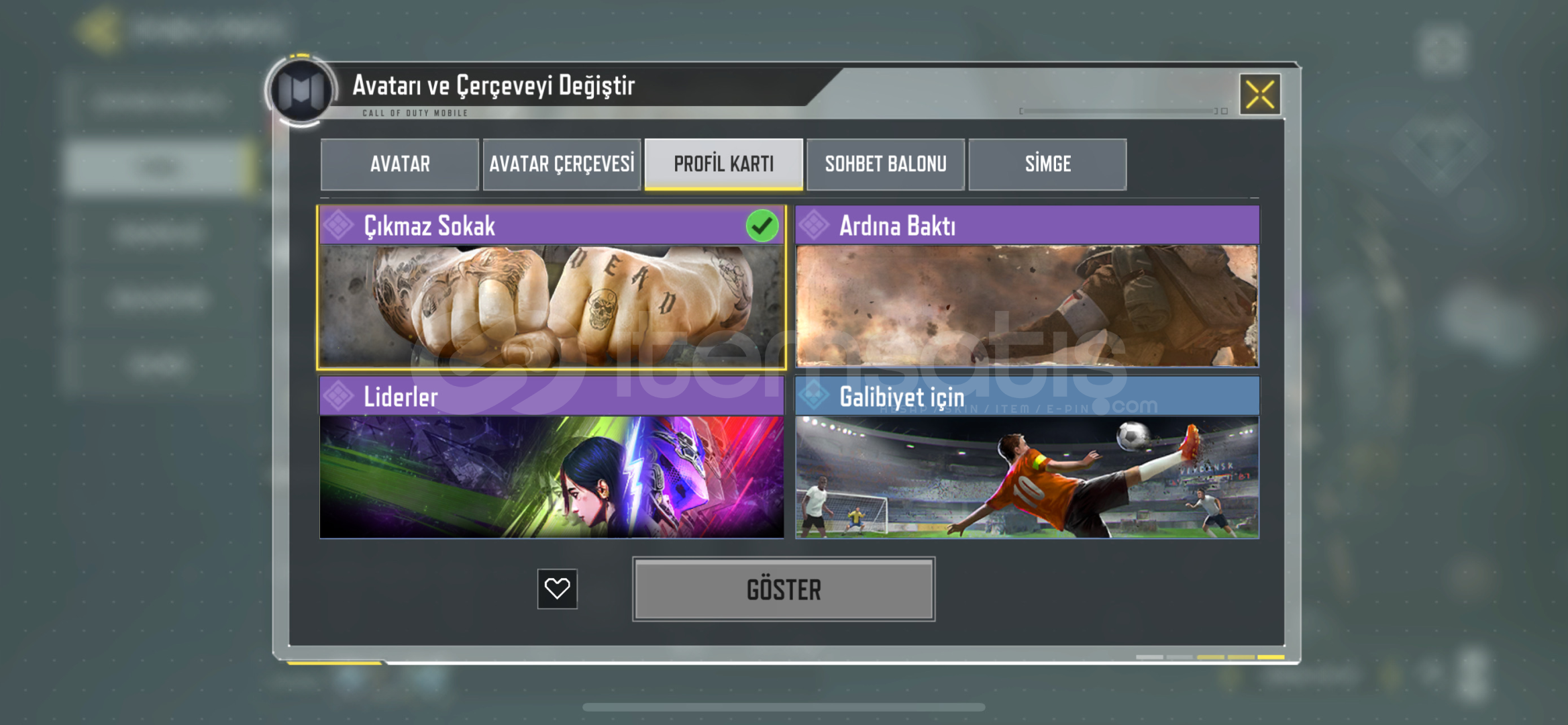
Task: Select the Çıkmaz Sokak tattooed fists card
Action: coord(552,287)
